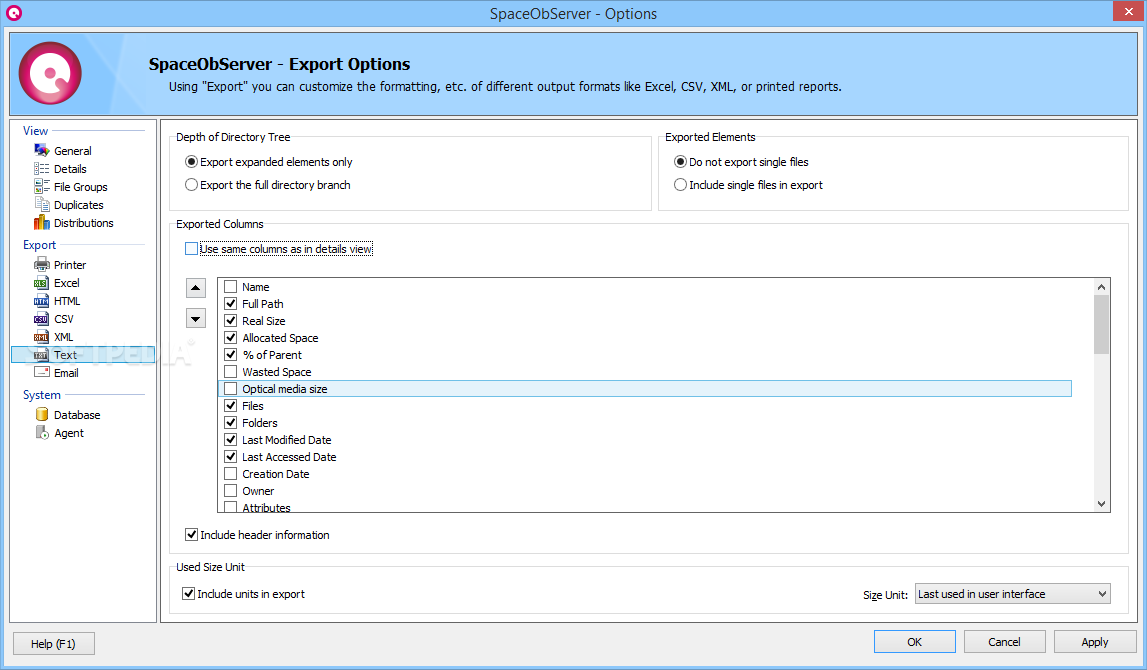Open the Duplicates options page

tap(78, 205)
